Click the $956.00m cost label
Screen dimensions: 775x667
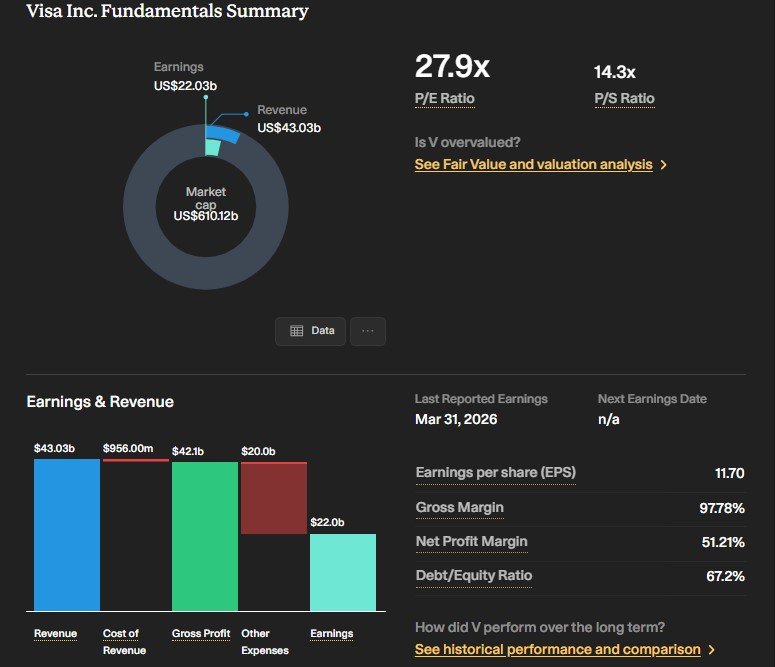tap(128, 448)
